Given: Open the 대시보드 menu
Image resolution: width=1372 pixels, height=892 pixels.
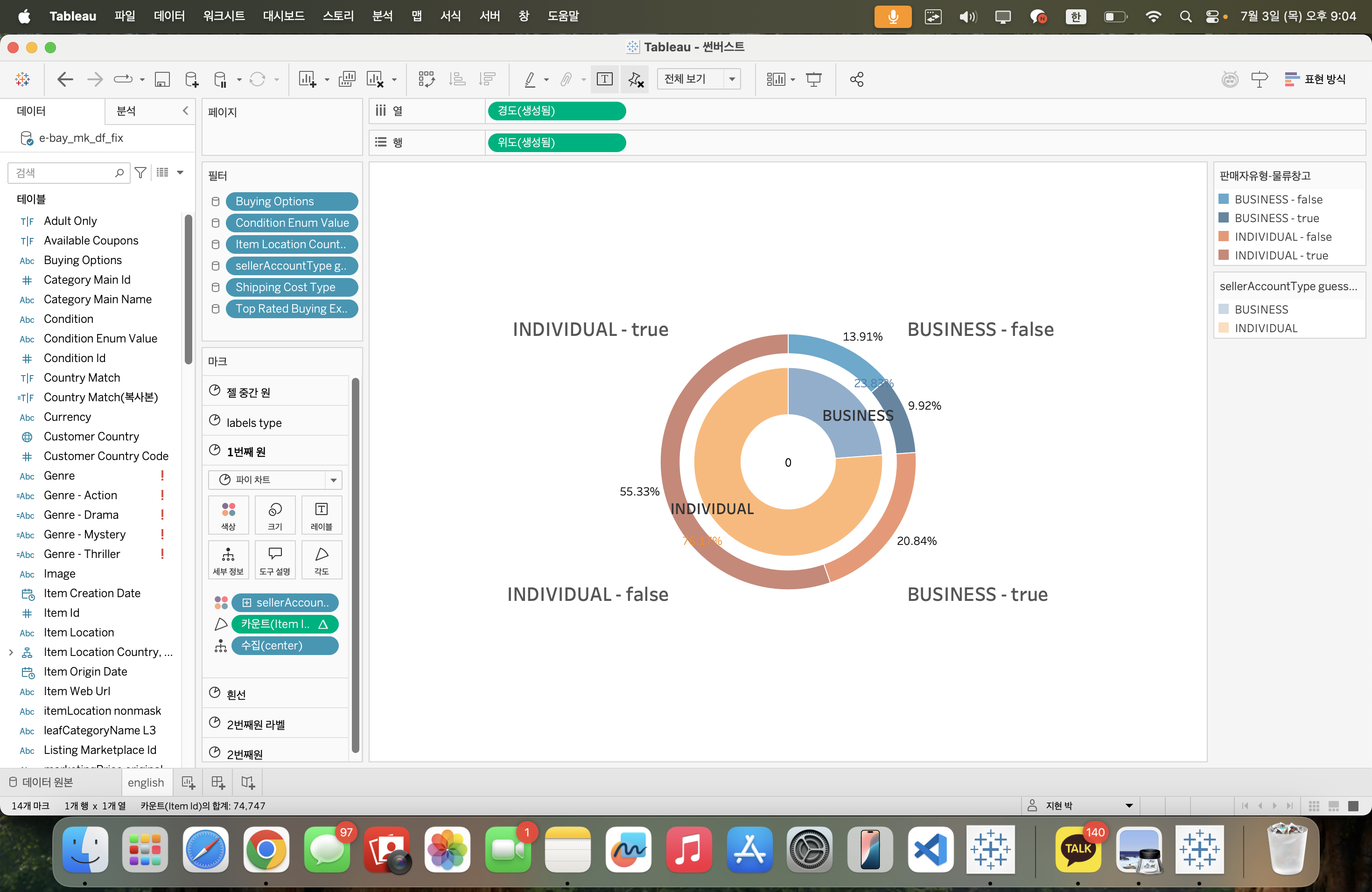Looking at the screenshot, I should (x=284, y=16).
